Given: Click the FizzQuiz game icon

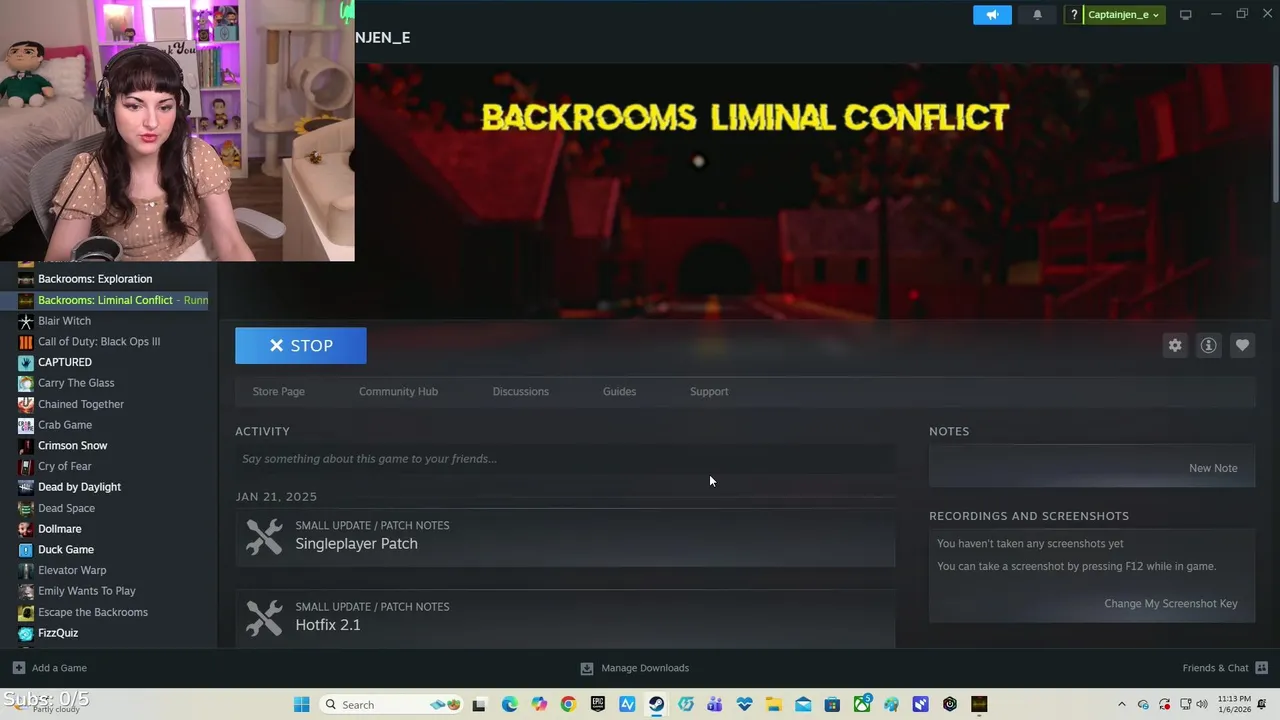Looking at the screenshot, I should [26, 633].
